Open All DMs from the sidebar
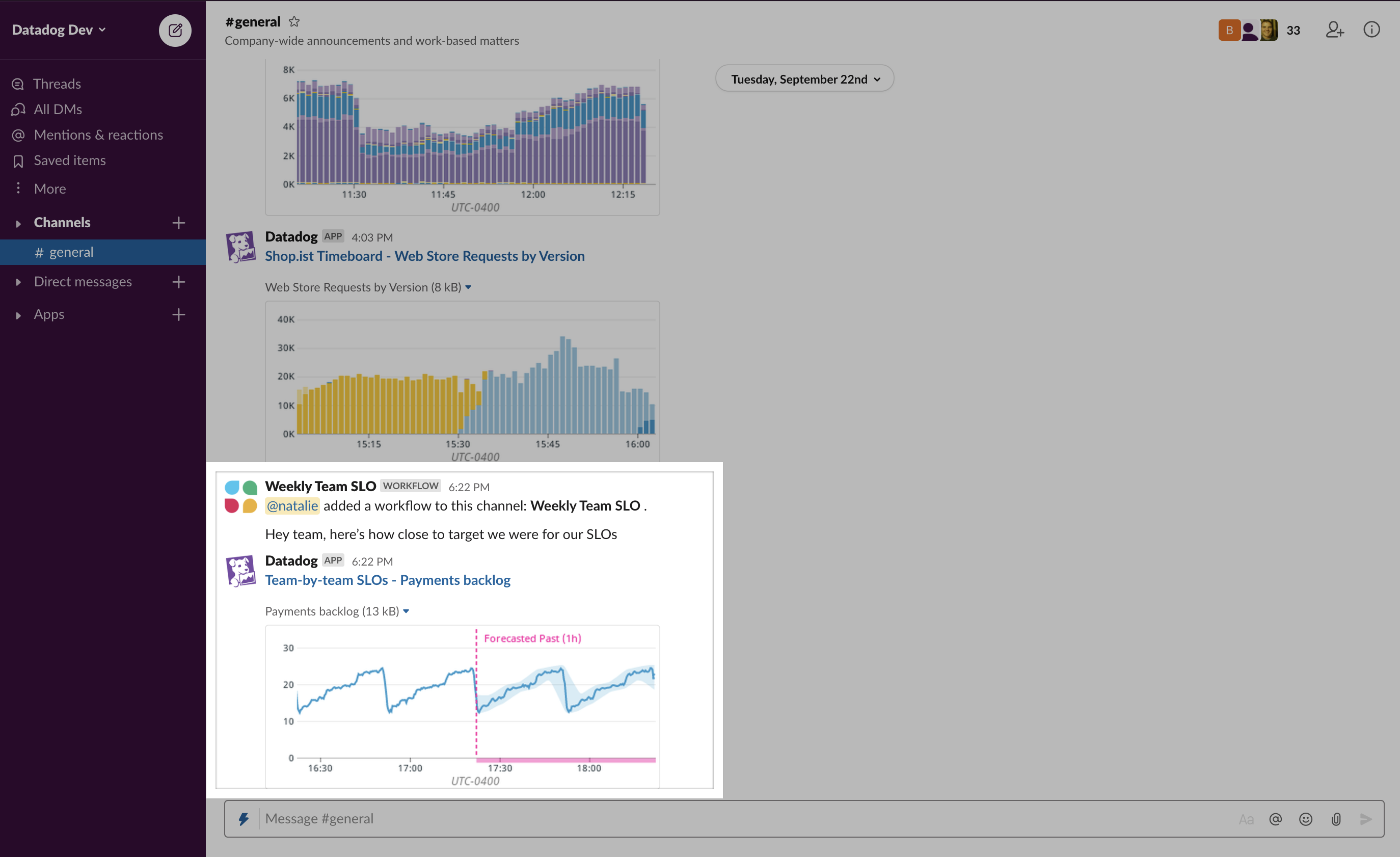This screenshot has width=1400, height=857. click(58, 109)
